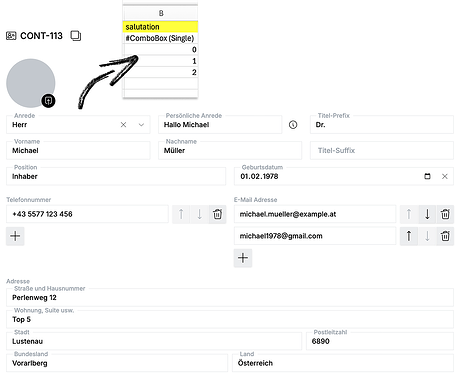Add another Telefonnummer with plus button
460x375 pixels.
click(x=15, y=236)
